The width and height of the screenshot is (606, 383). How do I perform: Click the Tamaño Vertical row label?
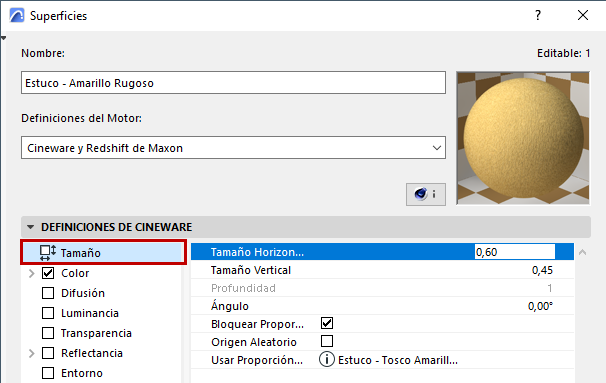point(251,270)
